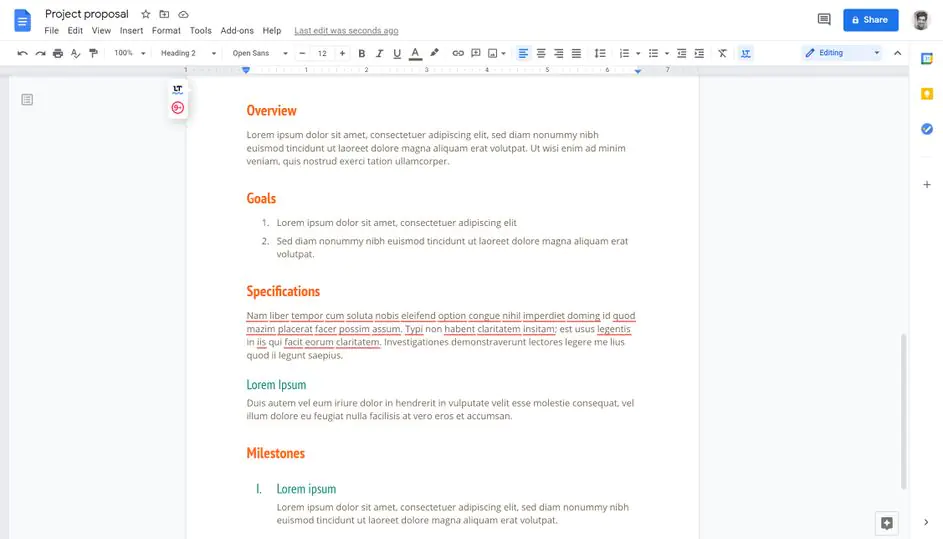This screenshot has height=539, width=943.
Task: Click the Undo arrow icon
Action: click(x=22, y=54)
